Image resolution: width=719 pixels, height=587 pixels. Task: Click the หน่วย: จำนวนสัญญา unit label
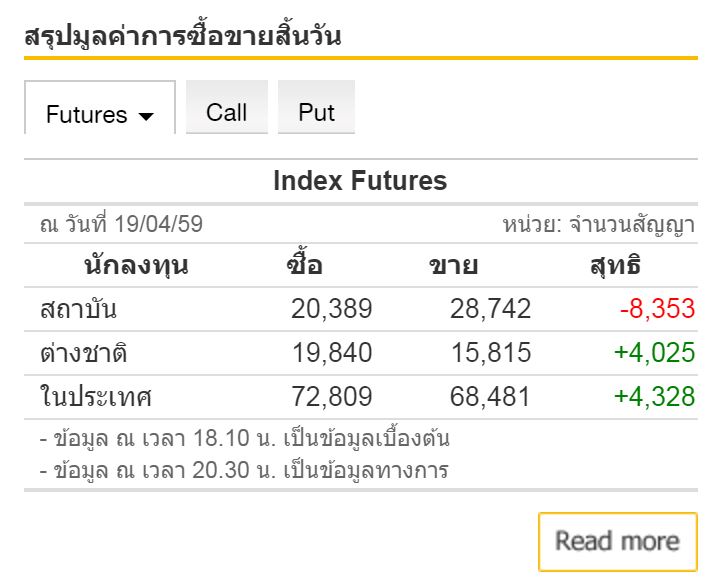click(598, 224)
